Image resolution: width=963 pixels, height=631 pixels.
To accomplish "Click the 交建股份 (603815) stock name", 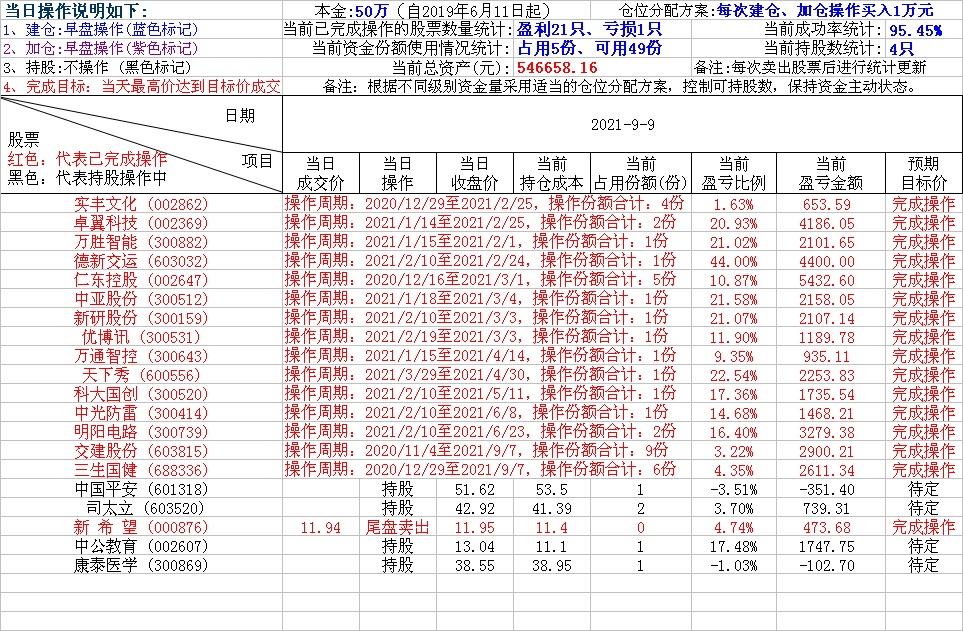I will 141,452.
